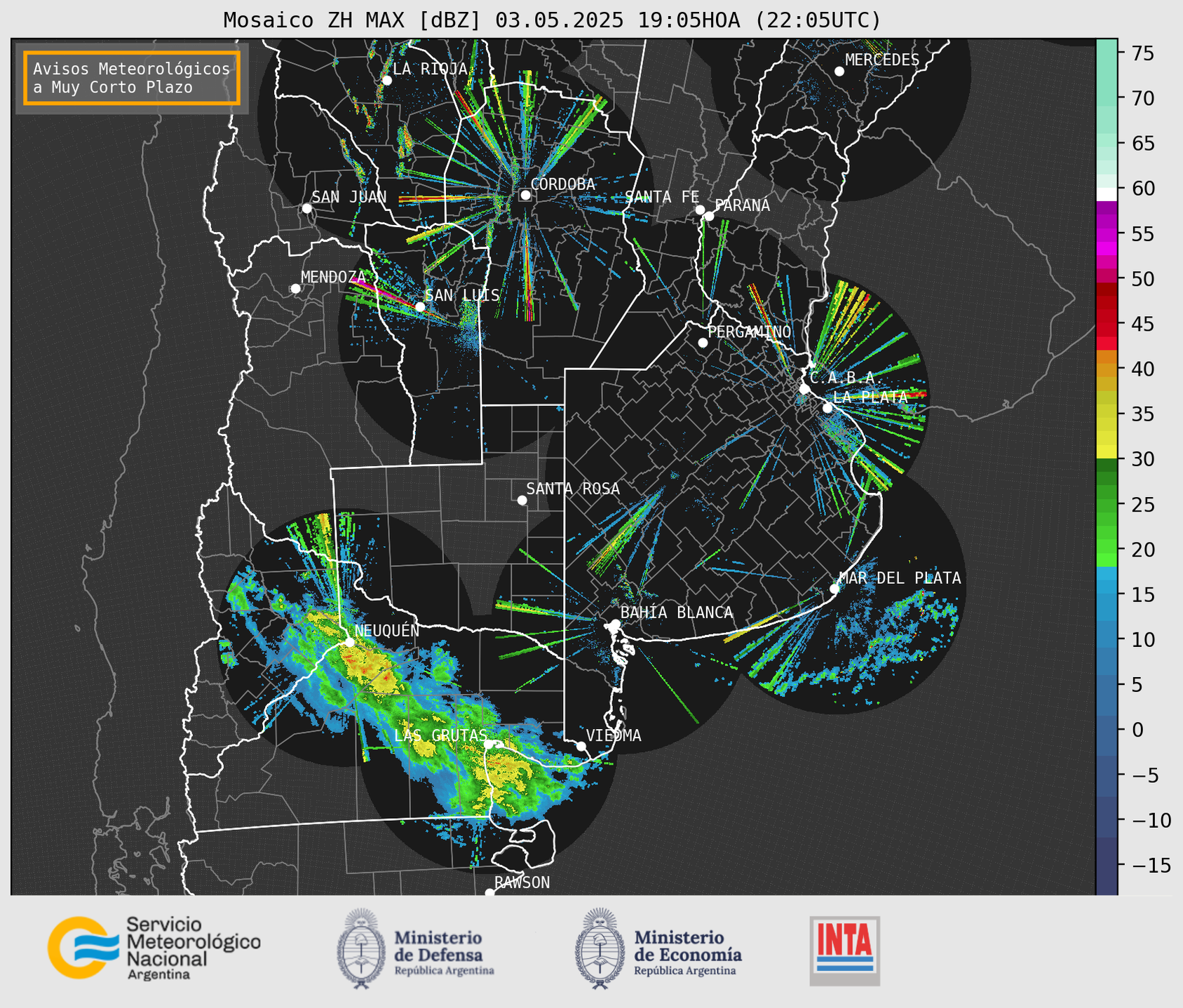The width and height of the screenshot is (1183, 1008).
Task: Click the Córdoba city marker dot
Action: click(x=525, y=195)
